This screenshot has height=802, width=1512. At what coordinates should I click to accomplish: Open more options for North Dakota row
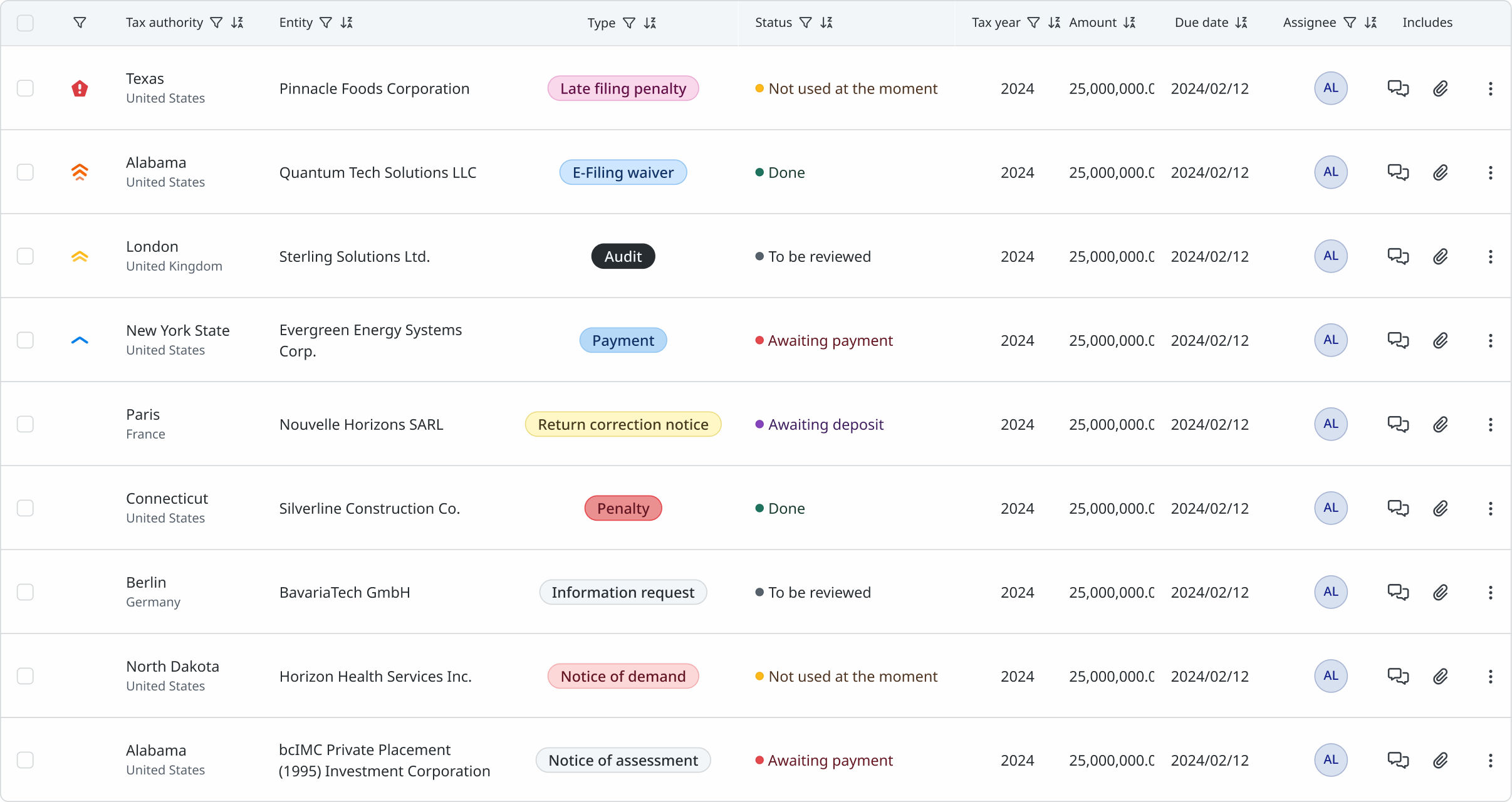click(x=1491, y=676)
